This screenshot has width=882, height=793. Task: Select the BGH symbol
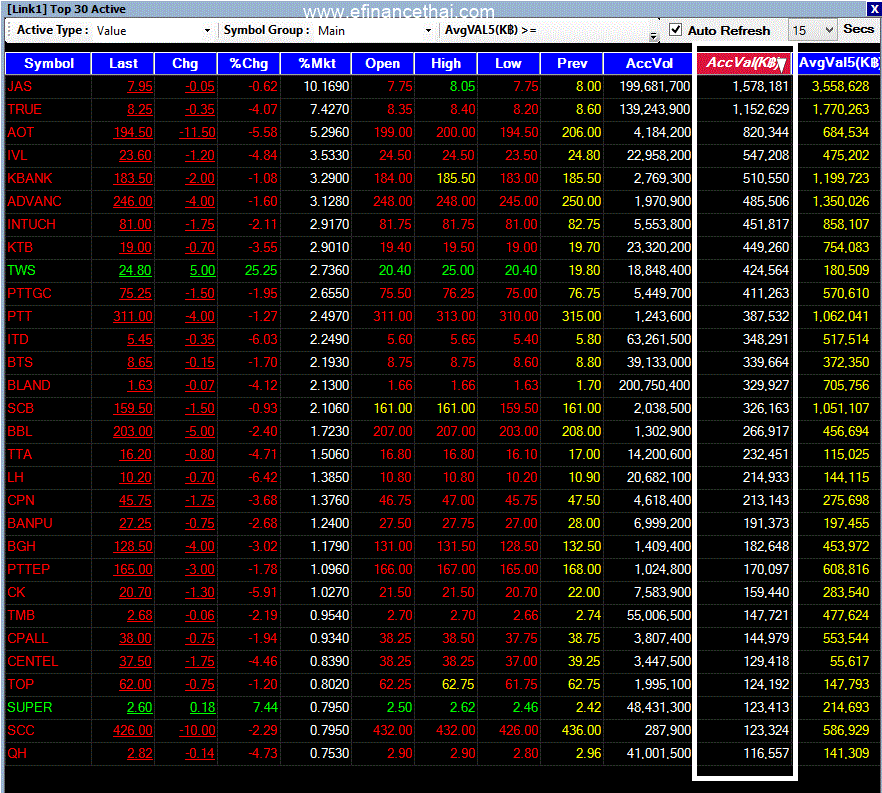point(21,547)
